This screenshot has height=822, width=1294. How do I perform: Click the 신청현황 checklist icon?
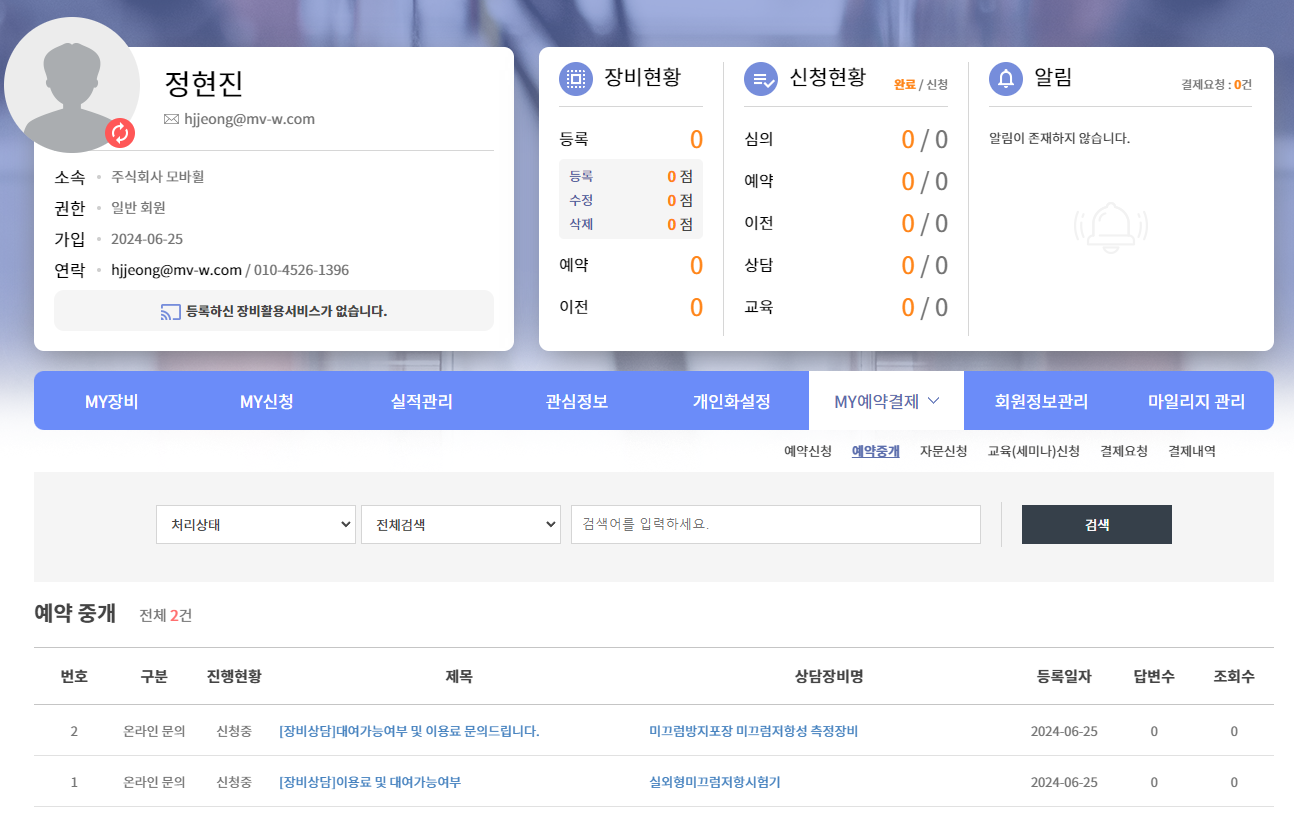pos(760,79)
